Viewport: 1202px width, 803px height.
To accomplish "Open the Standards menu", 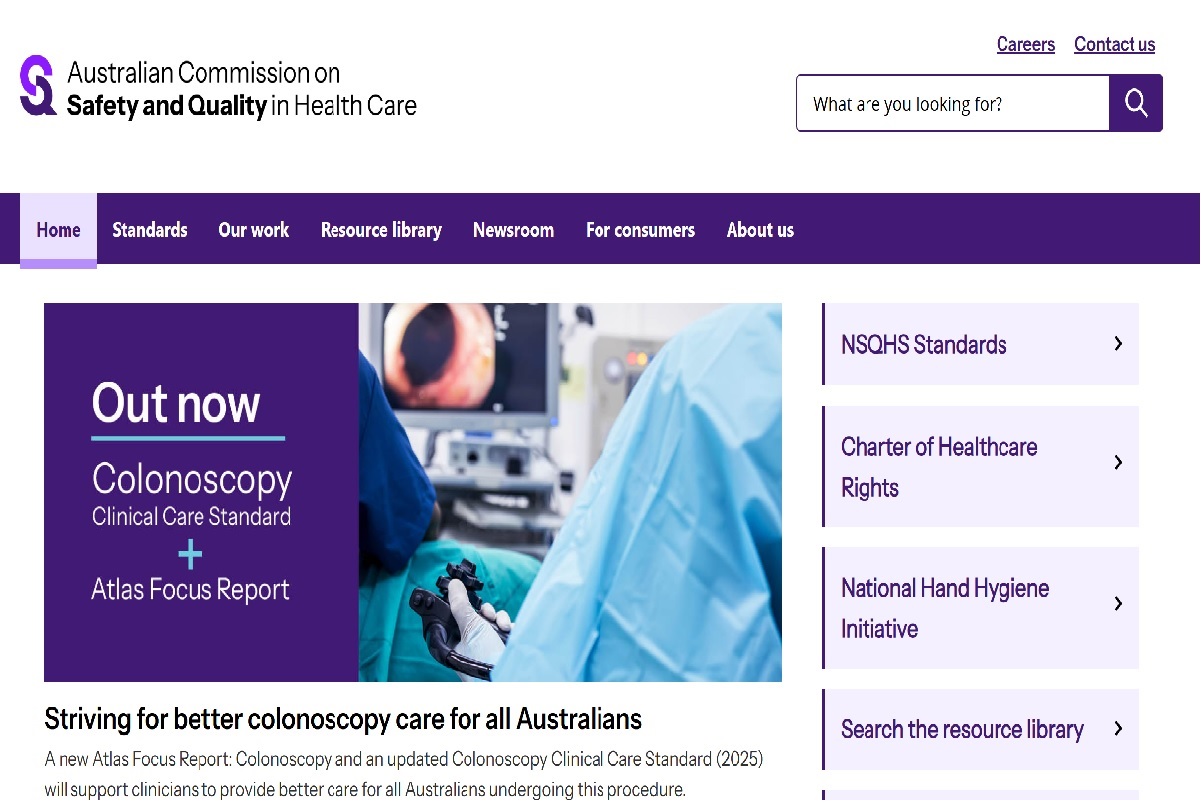I will click(150, 230).
